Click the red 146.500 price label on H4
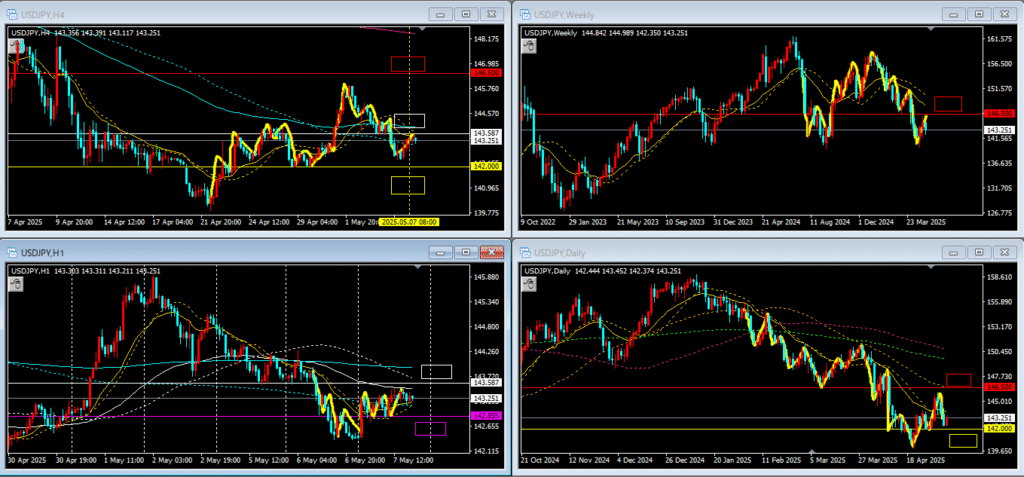This screenshot has width=1024, height=477. point(487,74)
